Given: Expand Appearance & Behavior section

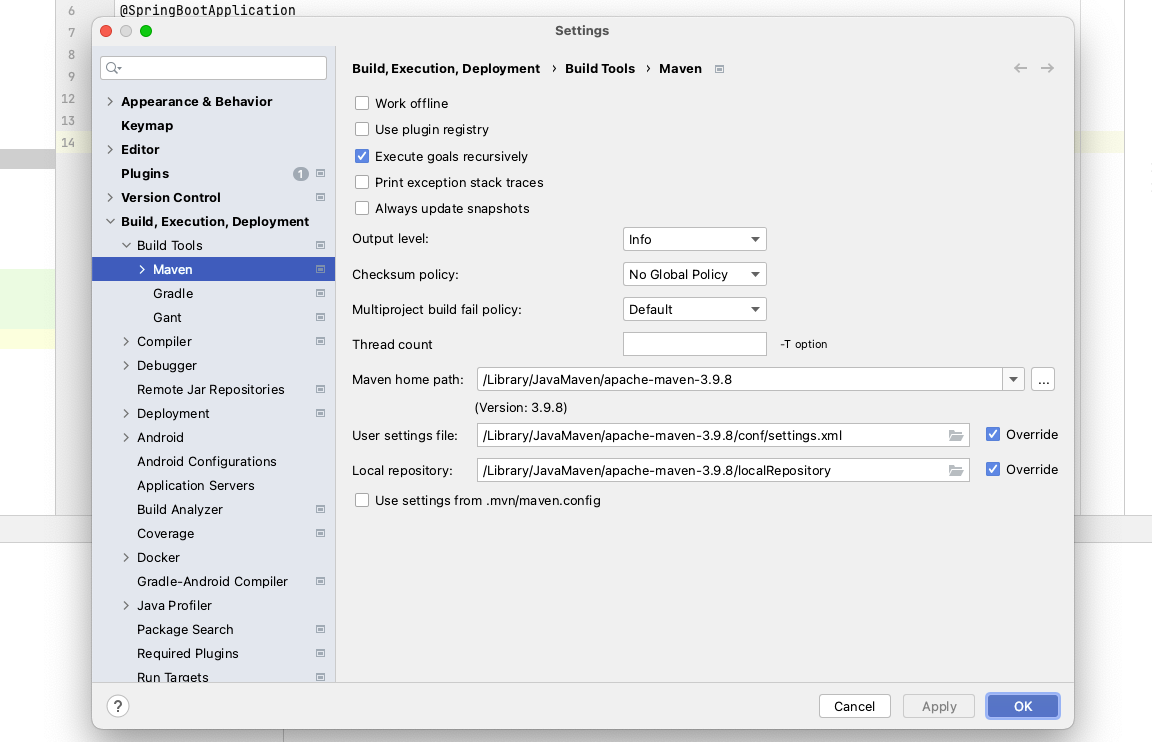Looking at the screenshot, I should click(x=110, y=101).
